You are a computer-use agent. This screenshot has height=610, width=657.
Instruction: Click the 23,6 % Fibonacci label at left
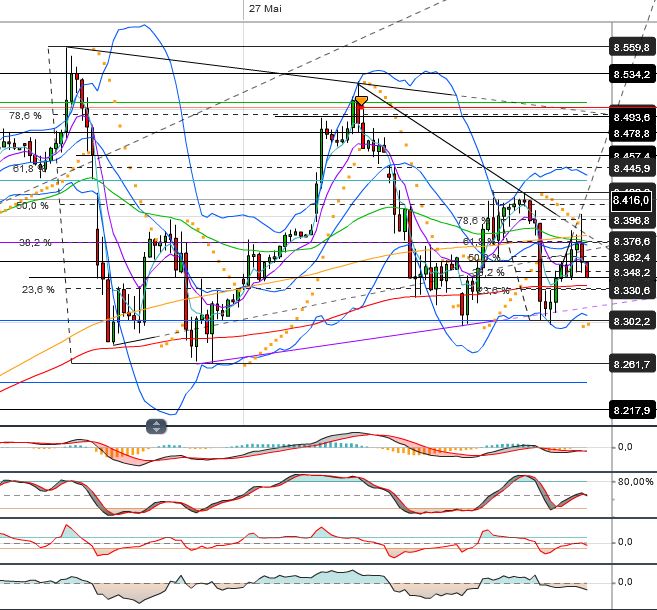pyautogui.click(x=38, y=289)
